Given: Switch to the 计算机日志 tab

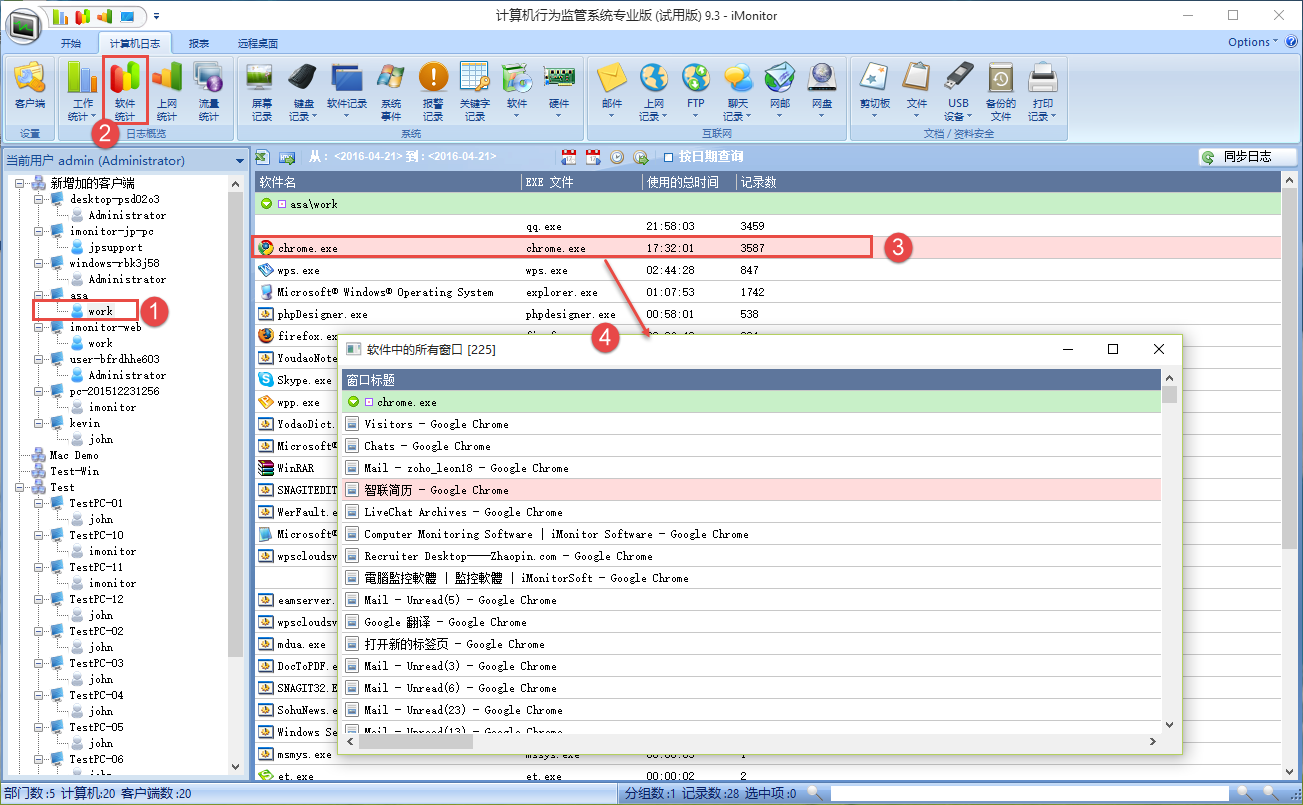Looking at the screenshot, I should 134,43.
